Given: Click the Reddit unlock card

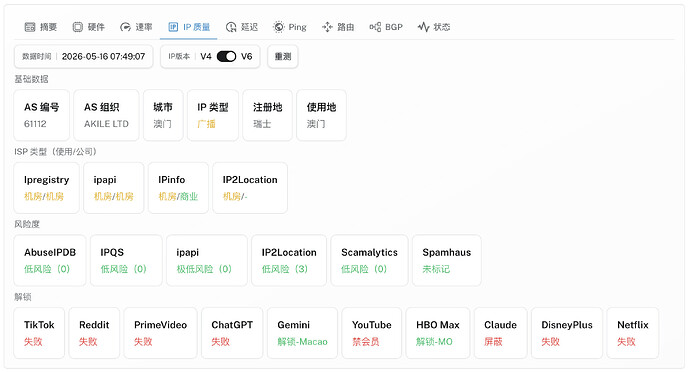Looking at the screenshot, I should click(94, 333).
